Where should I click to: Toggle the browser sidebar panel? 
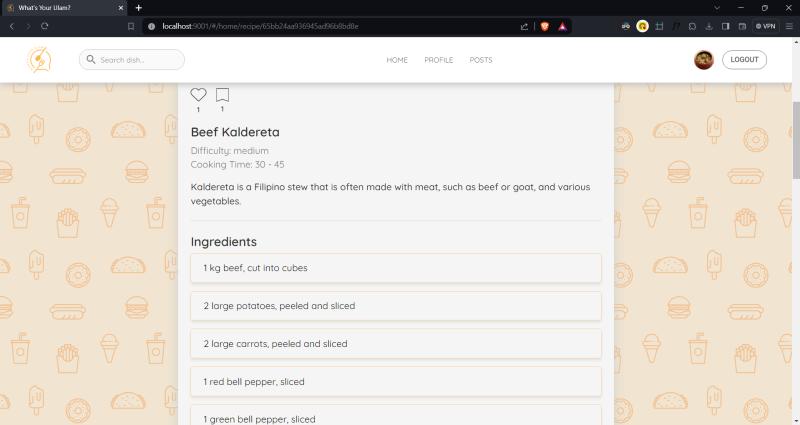pyautogui.click(x=725, y=26)
